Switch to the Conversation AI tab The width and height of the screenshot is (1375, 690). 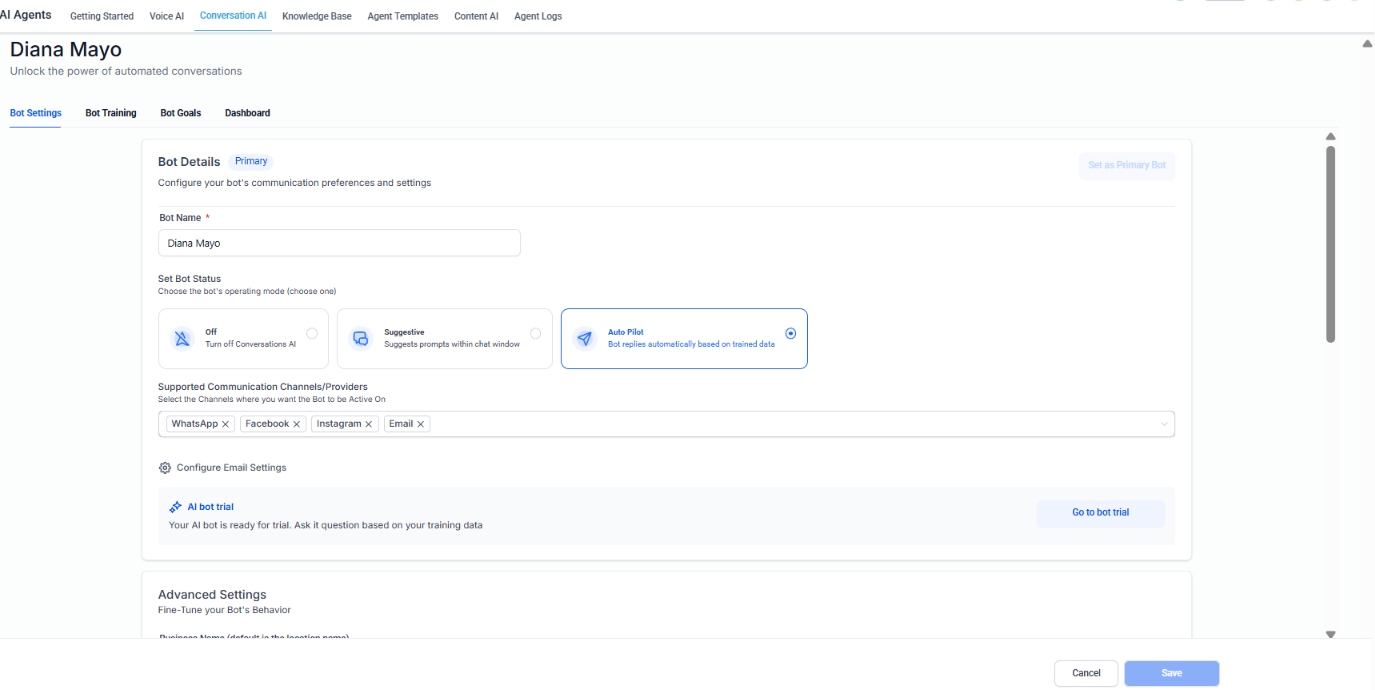coord(233,16)
